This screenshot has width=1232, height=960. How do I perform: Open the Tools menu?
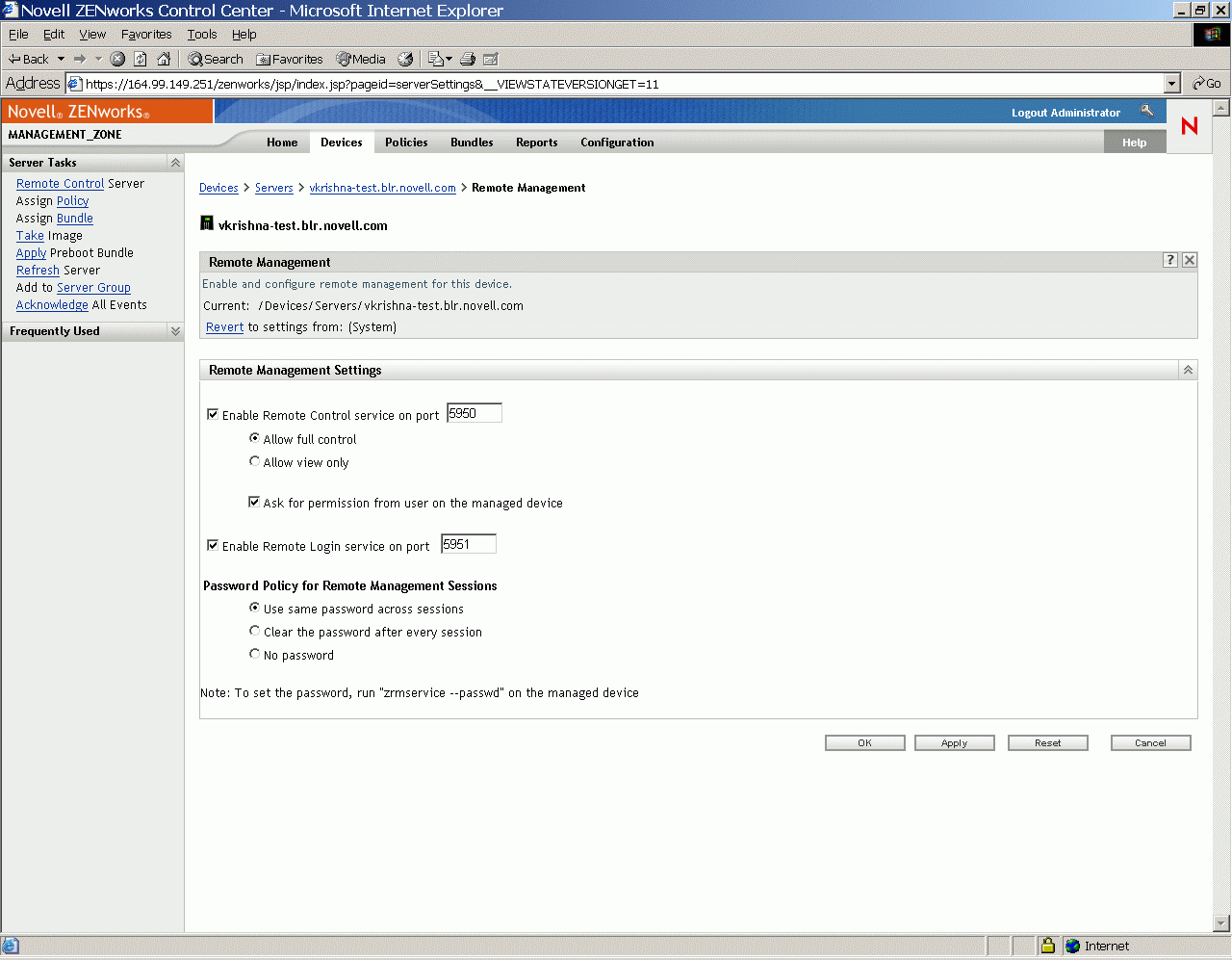pyautogui.click(x=201, y=34)
